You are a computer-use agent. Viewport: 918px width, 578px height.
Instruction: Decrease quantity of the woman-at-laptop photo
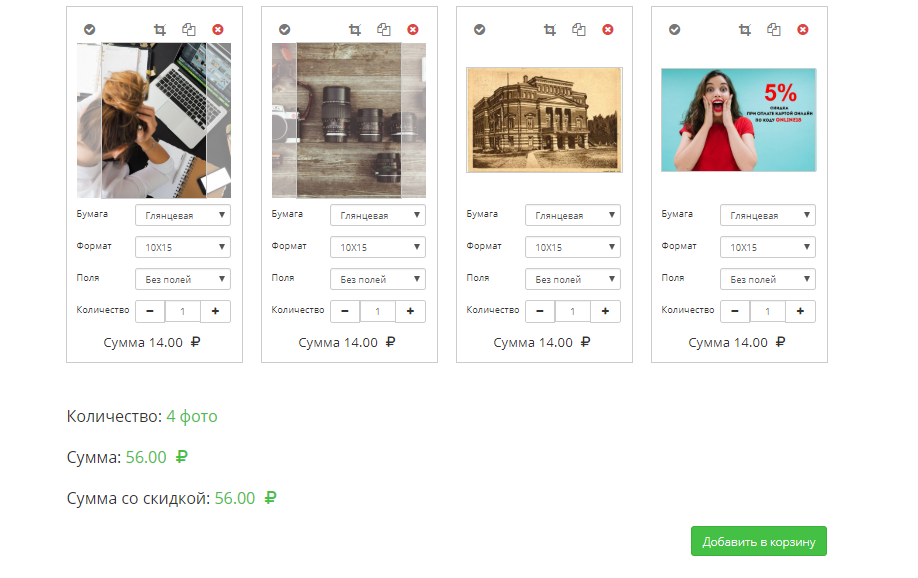[150, 312]
